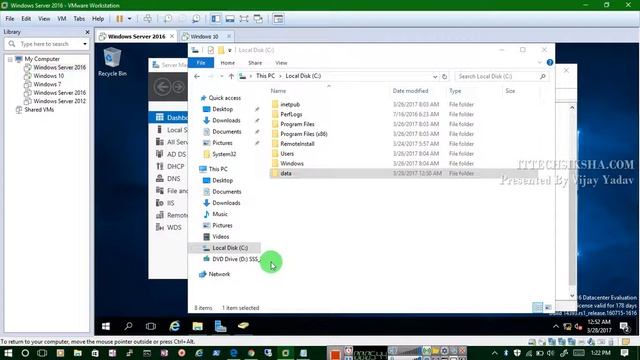Viewport: 640px width, 360px height.
Task: Open Network in the navigation pane
Action: click(219, 274)
